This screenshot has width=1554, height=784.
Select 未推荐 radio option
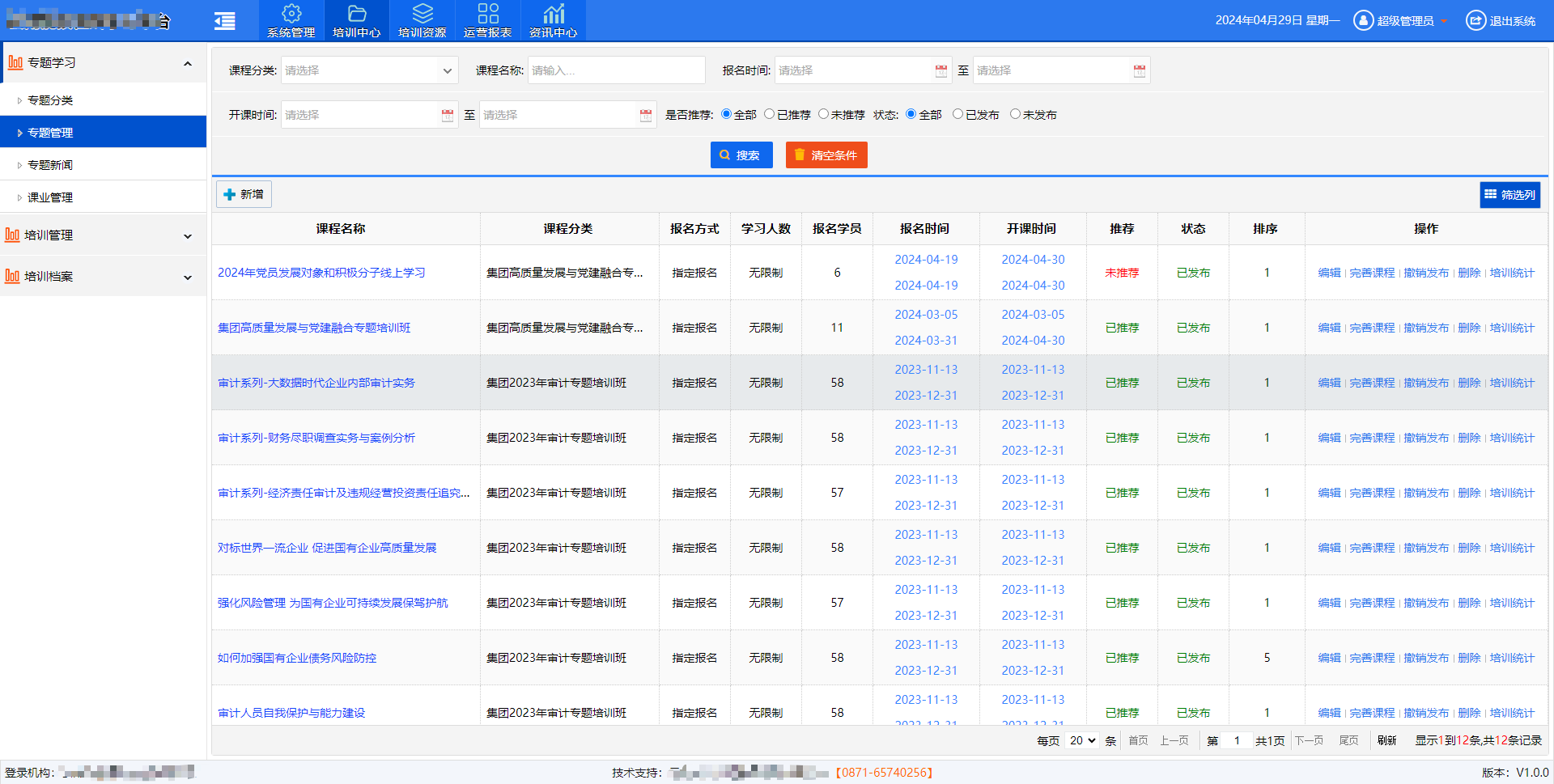pyautogui.click(x=823, y=114)
